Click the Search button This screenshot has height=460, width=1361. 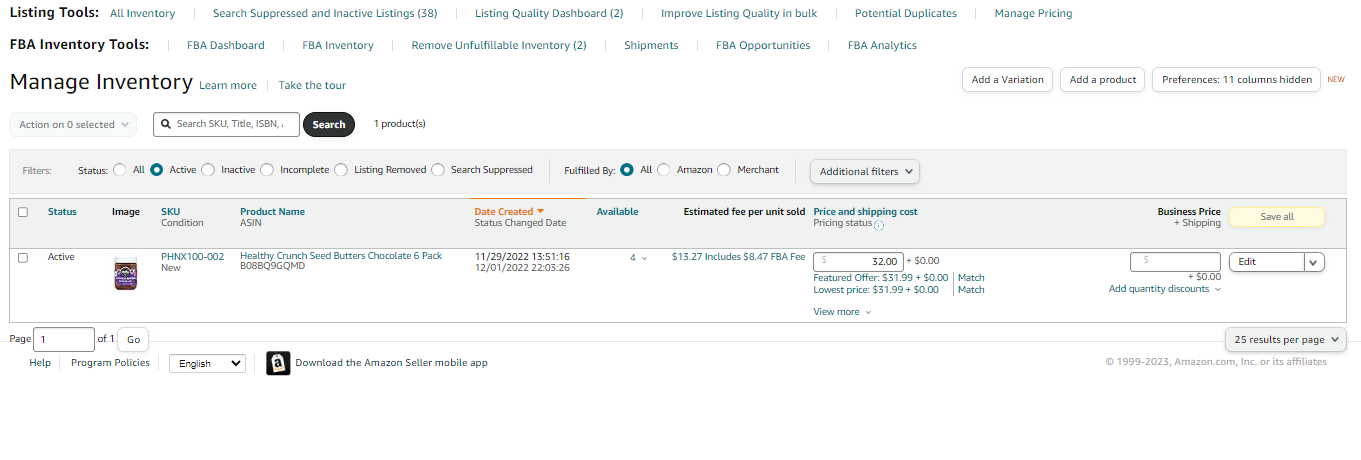329,125
